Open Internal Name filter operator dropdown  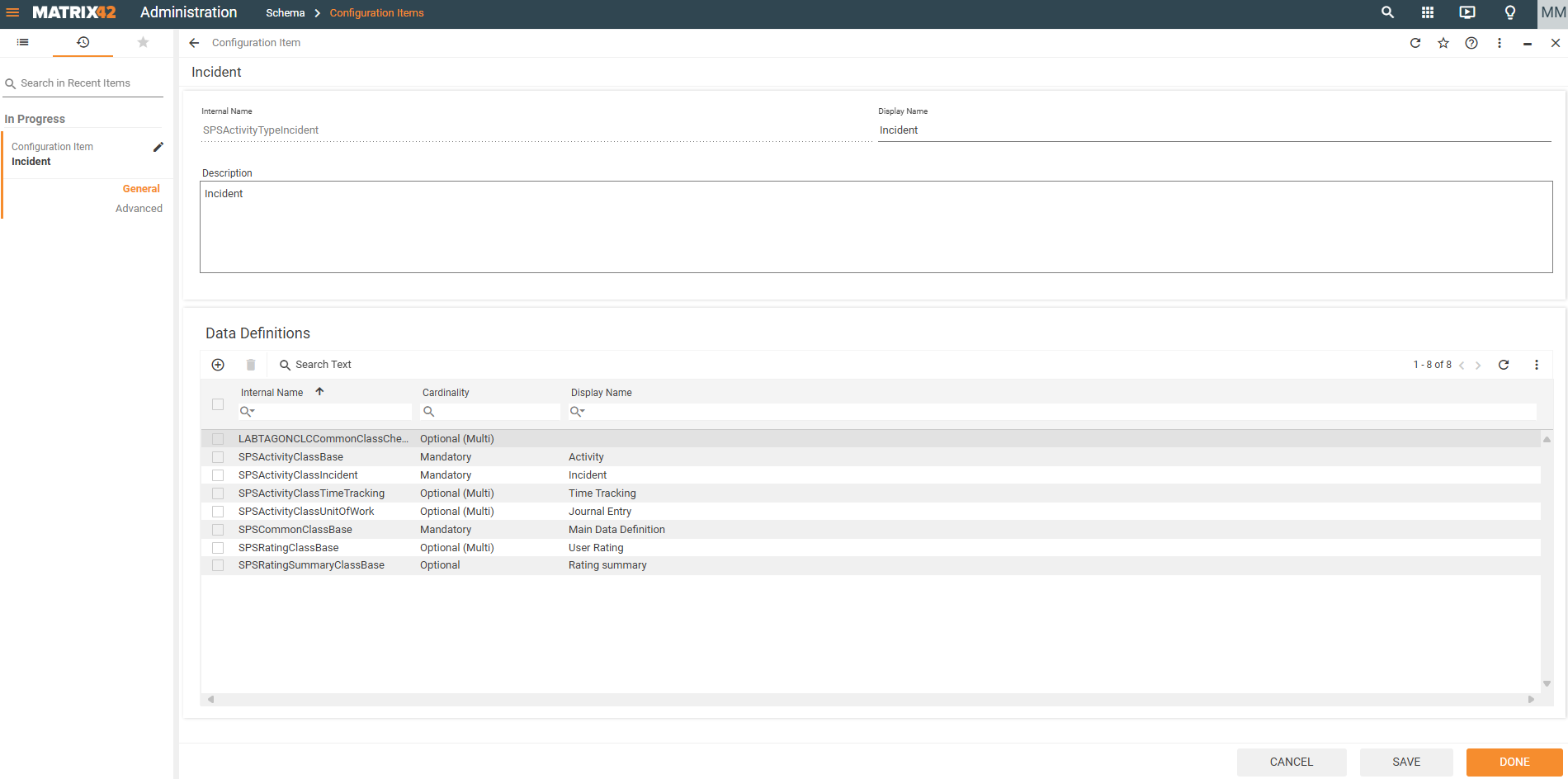click(248, 411)
